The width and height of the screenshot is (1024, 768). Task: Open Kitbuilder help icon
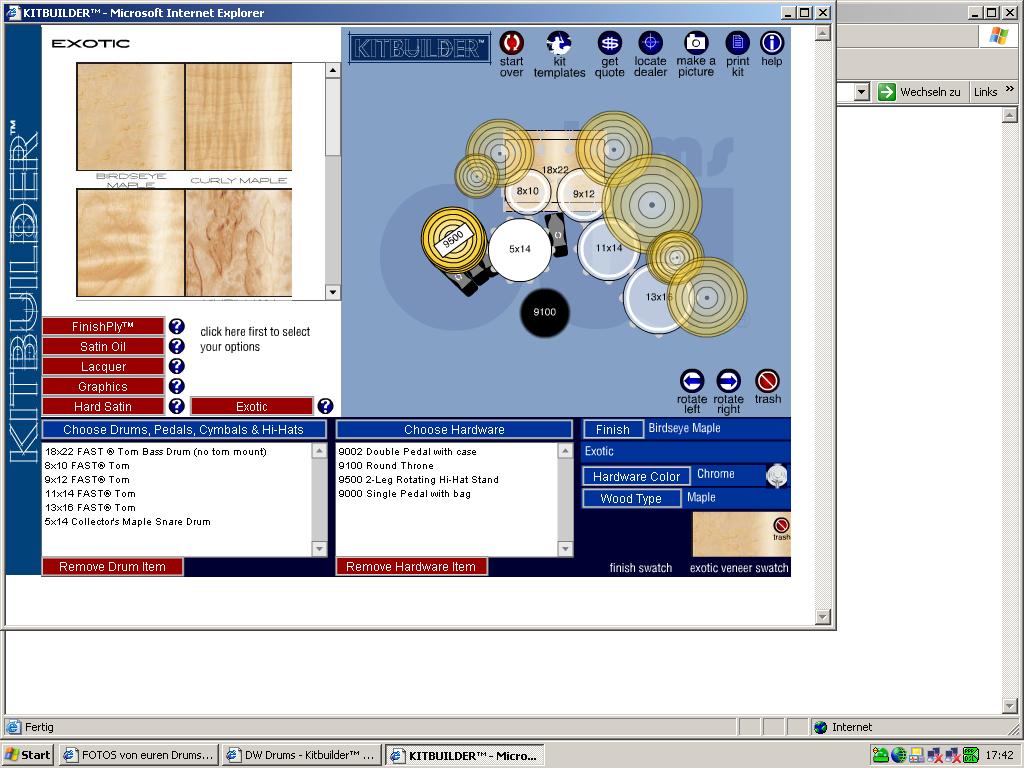[x=771, y=43]
